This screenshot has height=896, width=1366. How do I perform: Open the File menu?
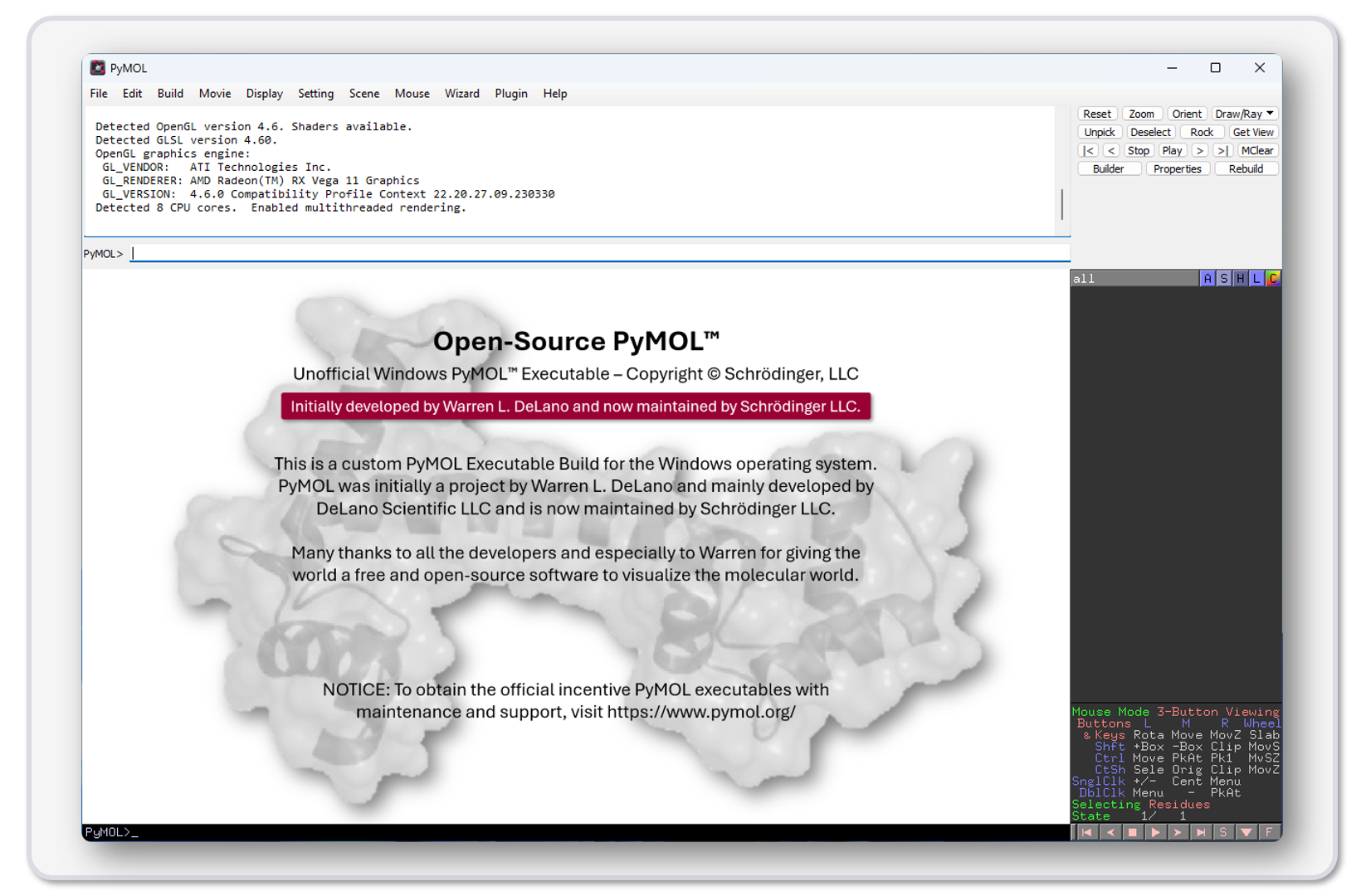[99, 94]
